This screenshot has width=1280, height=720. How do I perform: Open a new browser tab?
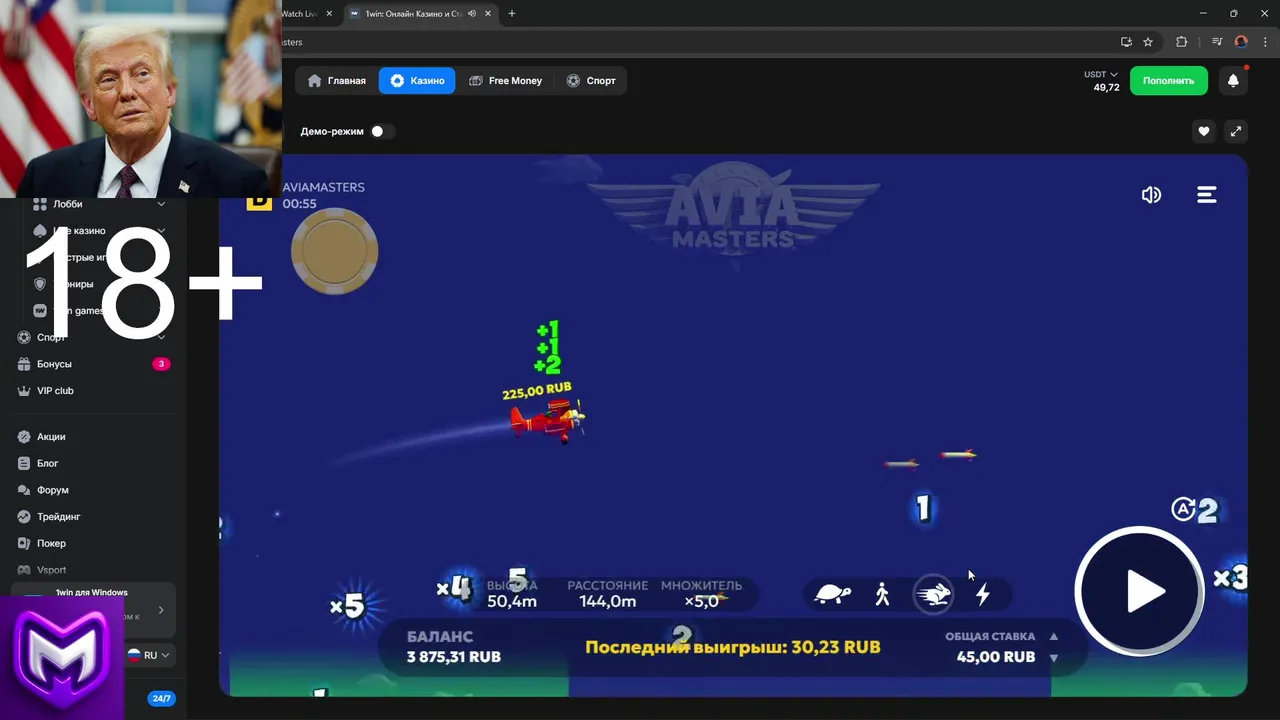[512, 14]
